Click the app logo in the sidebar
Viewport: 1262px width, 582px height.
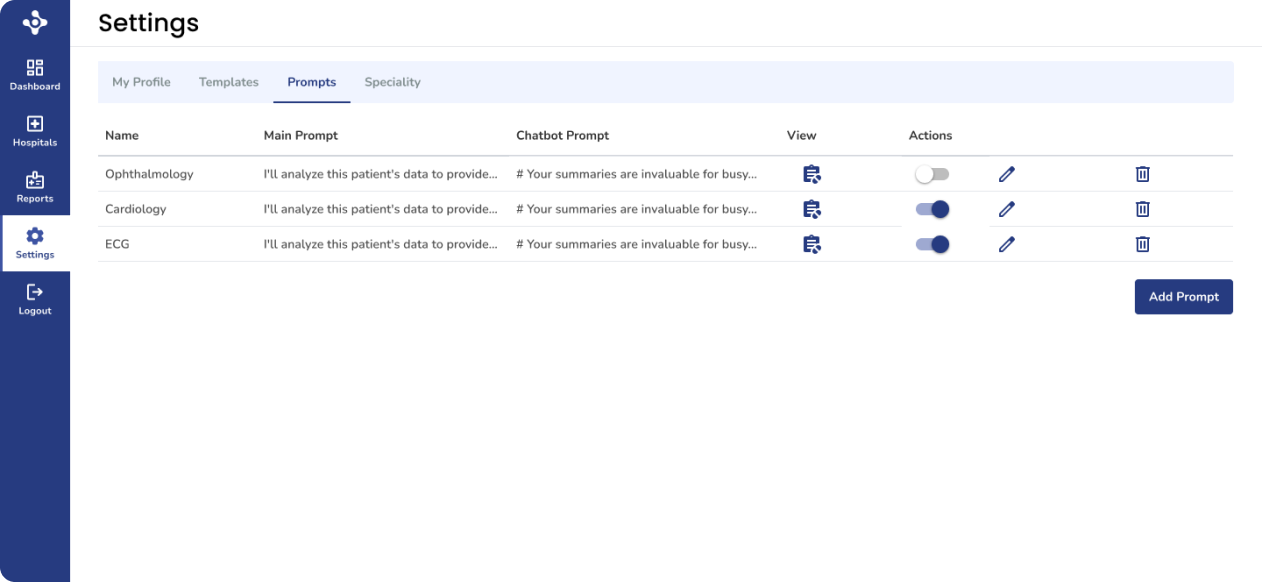click(x=35, y=22)
